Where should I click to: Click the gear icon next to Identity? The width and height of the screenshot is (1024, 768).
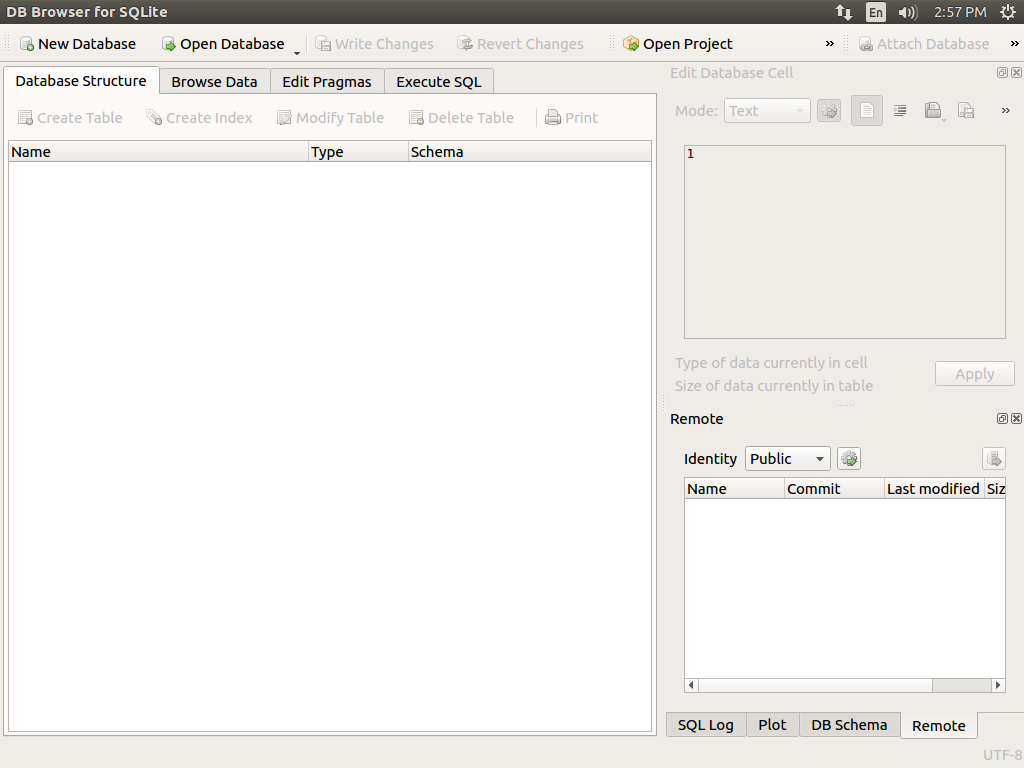tap(849, 458)
